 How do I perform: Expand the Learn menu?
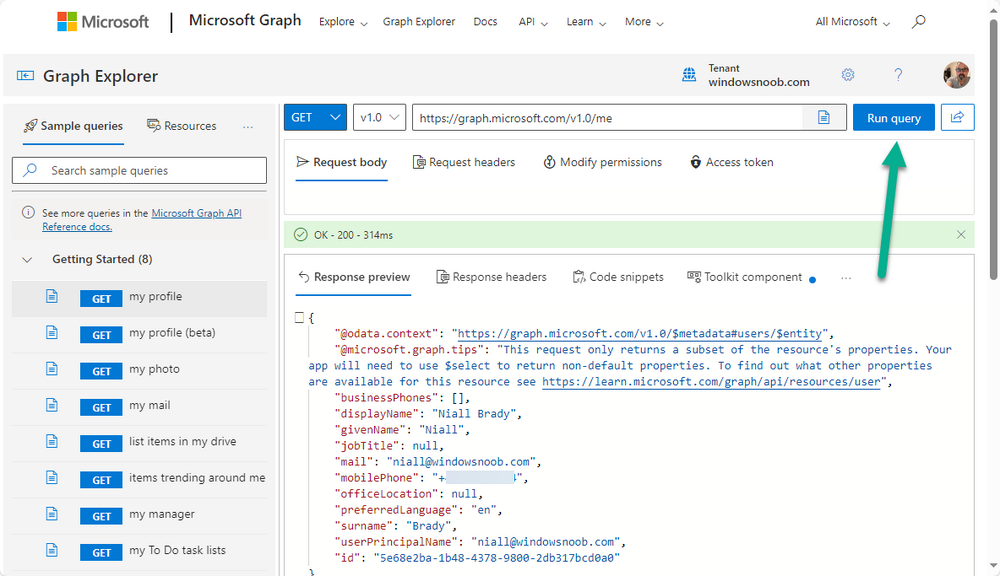coord(586,22)
